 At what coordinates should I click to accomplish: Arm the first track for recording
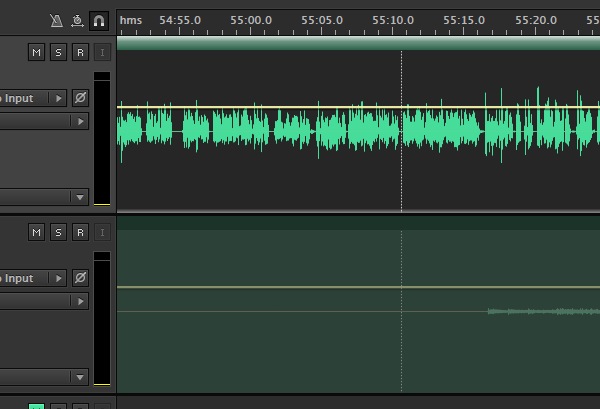(80, 53)
